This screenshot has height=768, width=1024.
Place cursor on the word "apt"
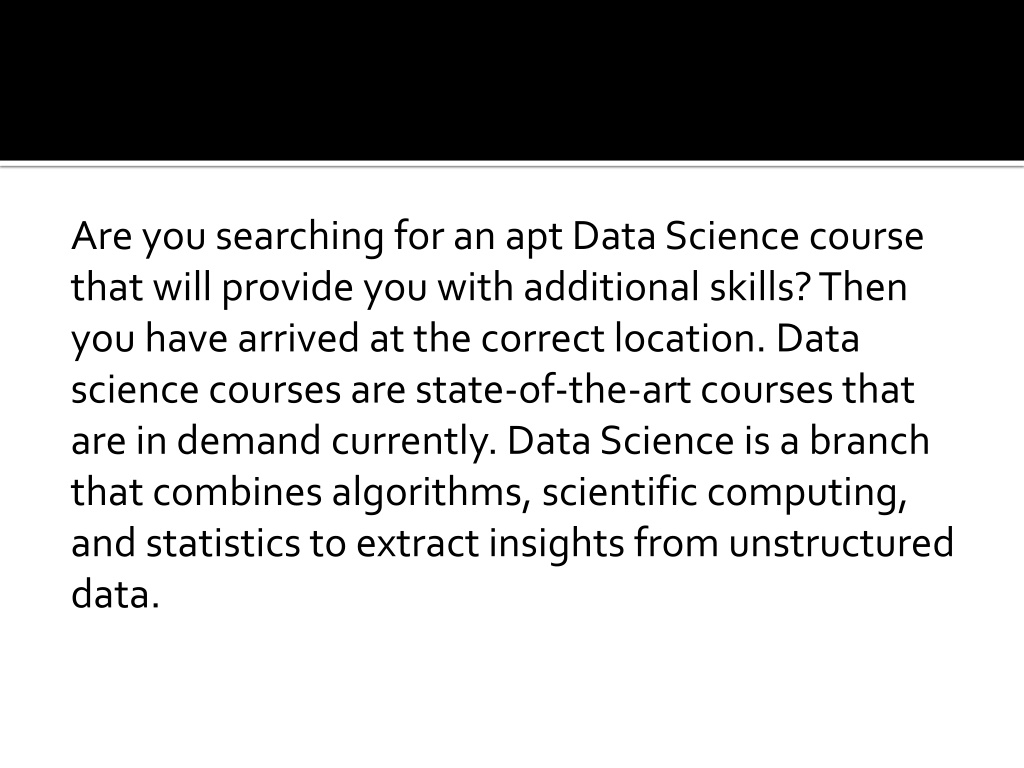(x=534, y=238)
